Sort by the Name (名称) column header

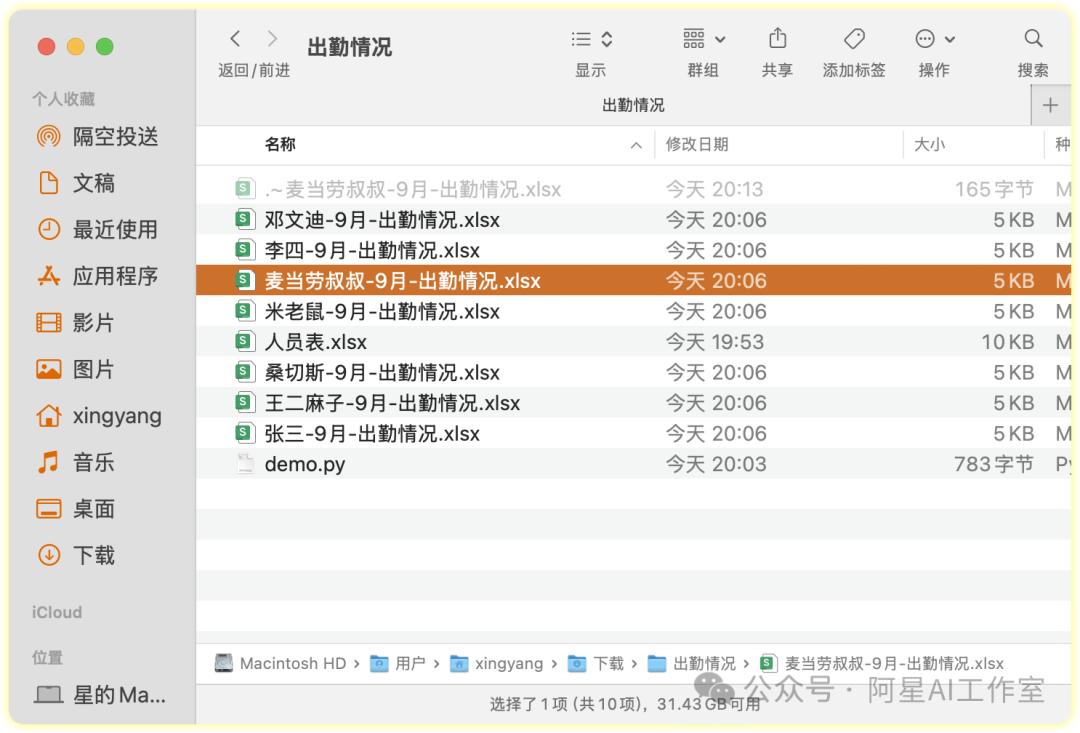pyautogui.click(x=280, y=145)
